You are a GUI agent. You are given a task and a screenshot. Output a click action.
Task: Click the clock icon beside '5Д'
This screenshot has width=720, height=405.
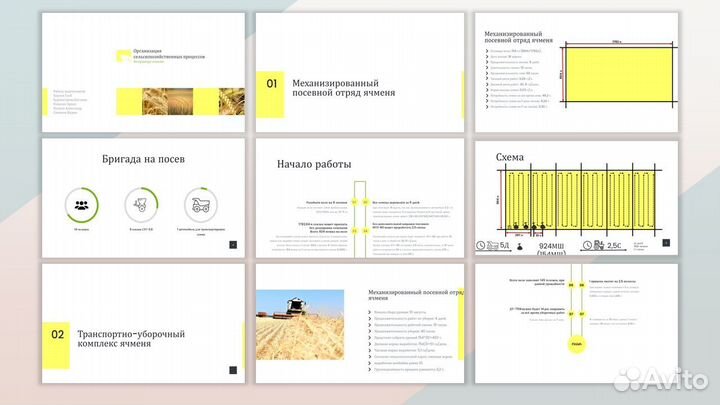[x=480, y=245]
